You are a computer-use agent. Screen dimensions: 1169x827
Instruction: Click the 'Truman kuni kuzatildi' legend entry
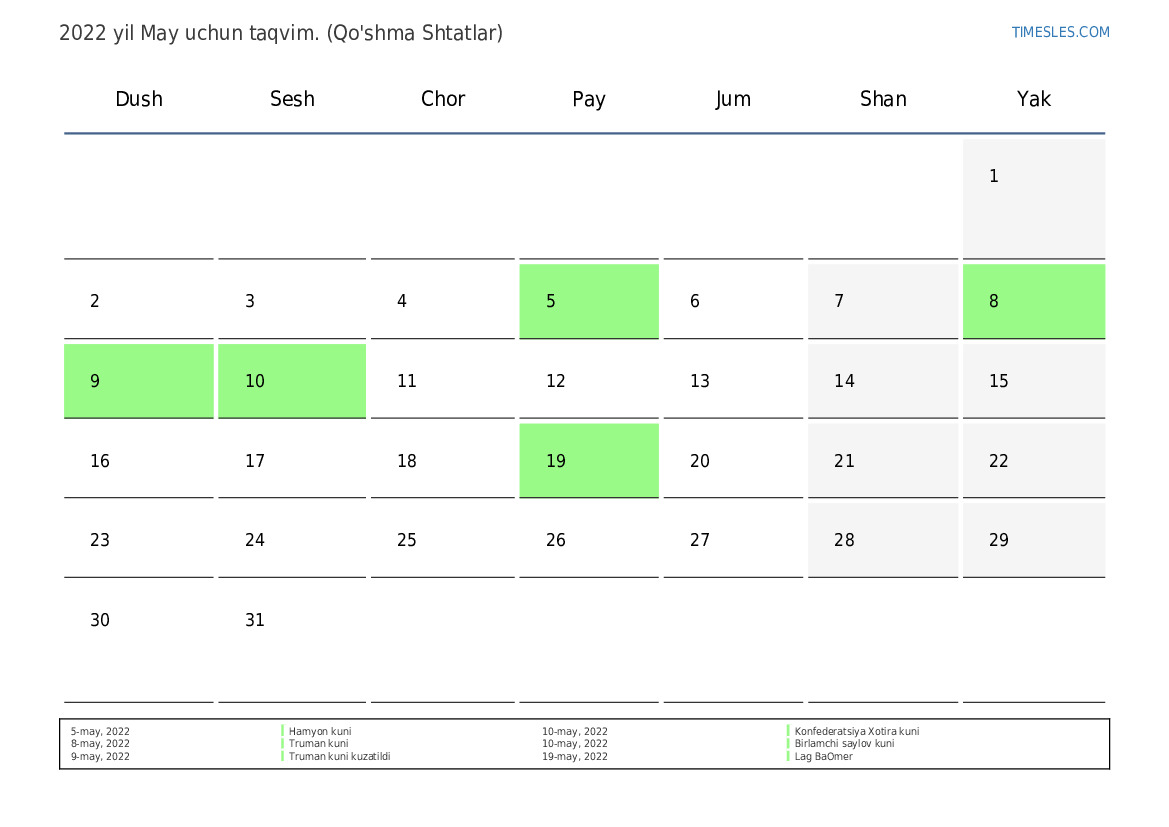[339, 757]
